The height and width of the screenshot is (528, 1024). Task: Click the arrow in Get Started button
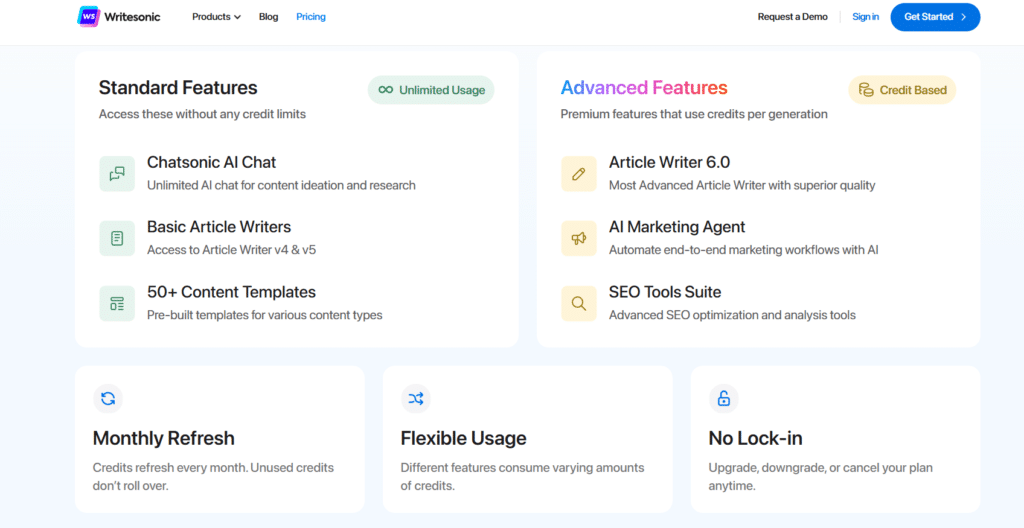(963, 17)
